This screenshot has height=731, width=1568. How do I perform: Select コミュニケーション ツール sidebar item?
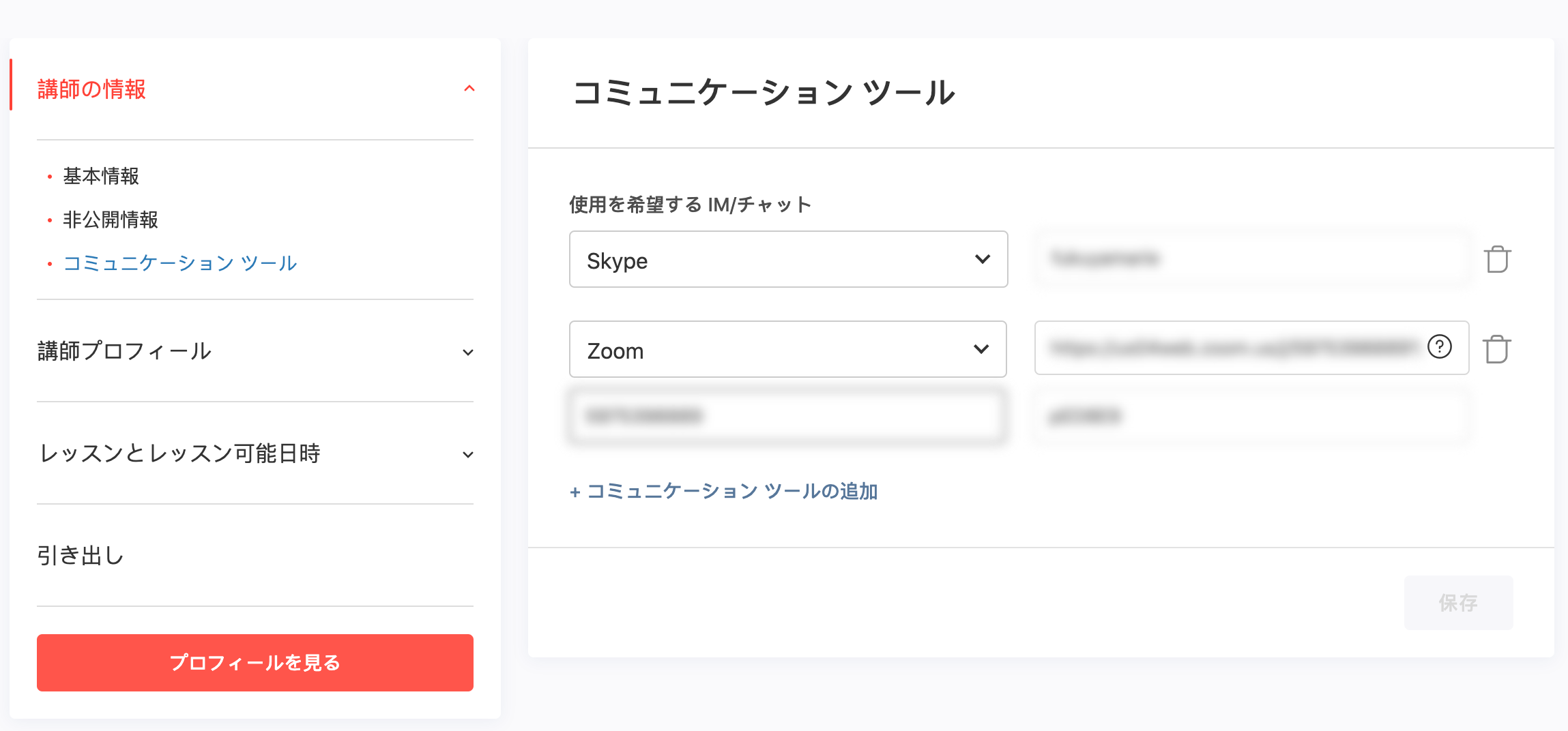coord(180,263)
